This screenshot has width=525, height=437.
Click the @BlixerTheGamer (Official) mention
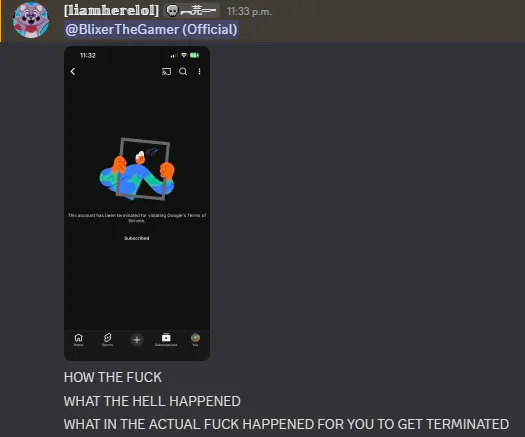[151, 29]
